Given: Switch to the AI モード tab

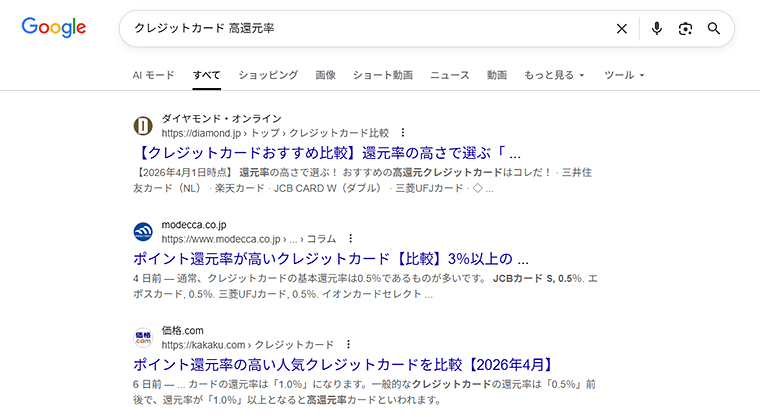Looking at the screenshot, I should pyautogui.click(x=153, y=75).
